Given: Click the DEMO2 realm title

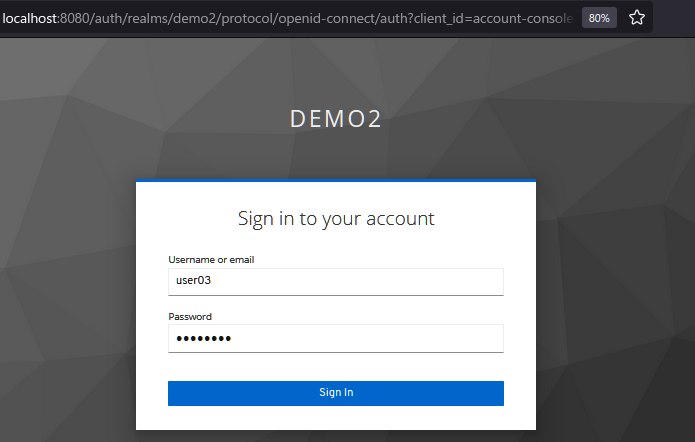Looking at the screenshot, I should (336, 119).
